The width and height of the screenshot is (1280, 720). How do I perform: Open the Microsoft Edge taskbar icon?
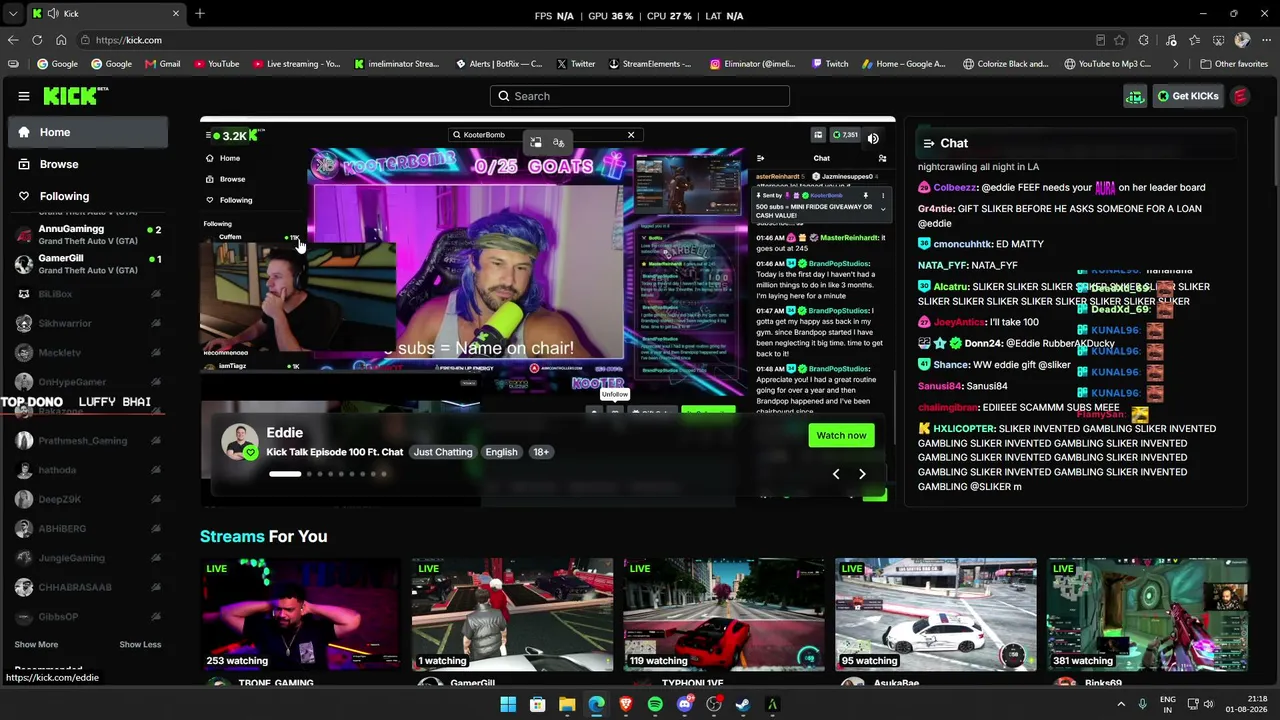[x=596, y=705]
